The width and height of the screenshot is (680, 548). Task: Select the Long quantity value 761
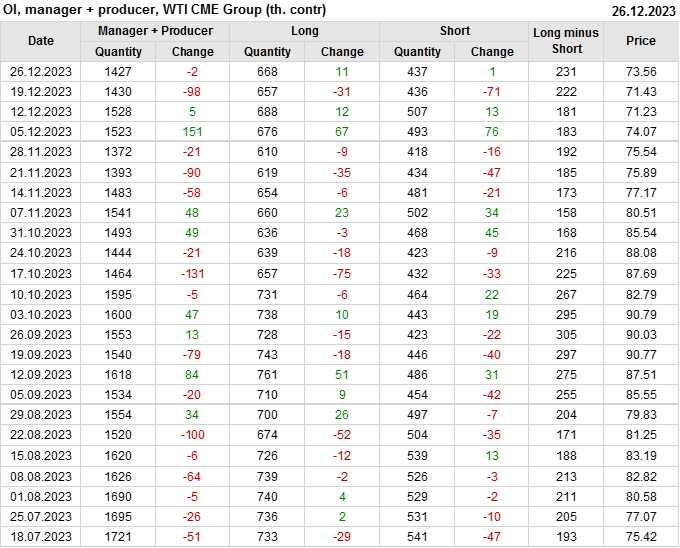pyautogui.click(x=267, y=375)
